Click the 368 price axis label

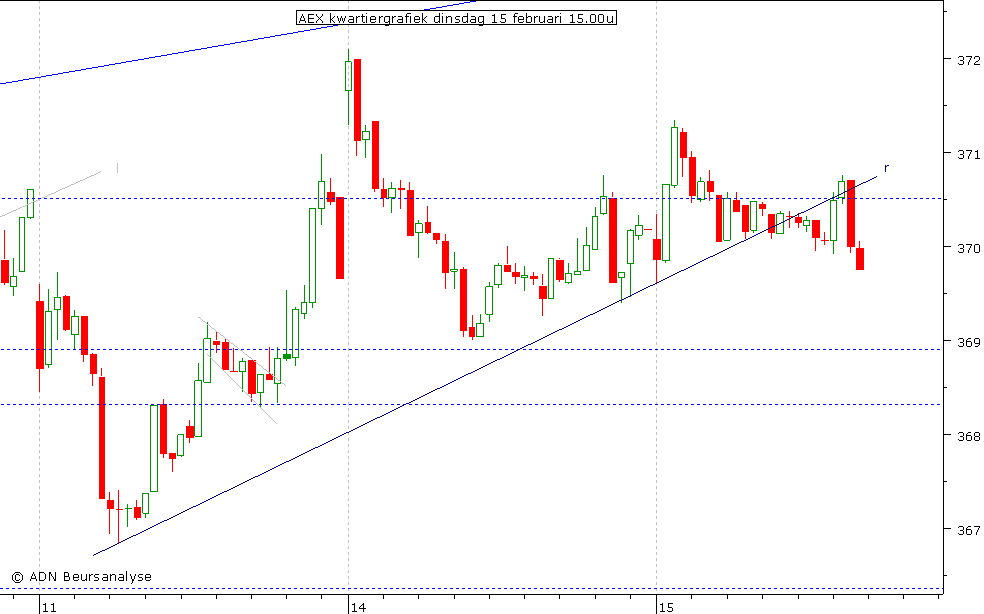pos(968,436)
